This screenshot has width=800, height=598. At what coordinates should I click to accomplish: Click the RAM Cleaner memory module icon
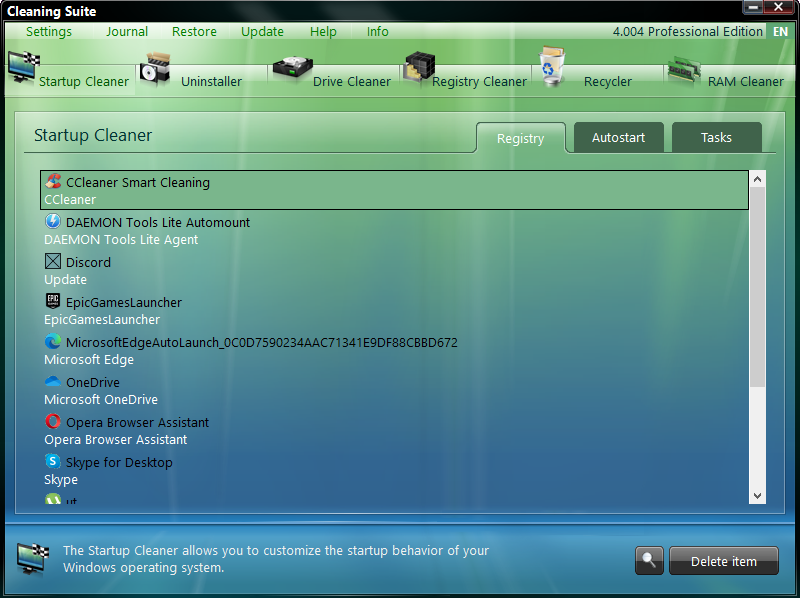(x=684, y=70)
